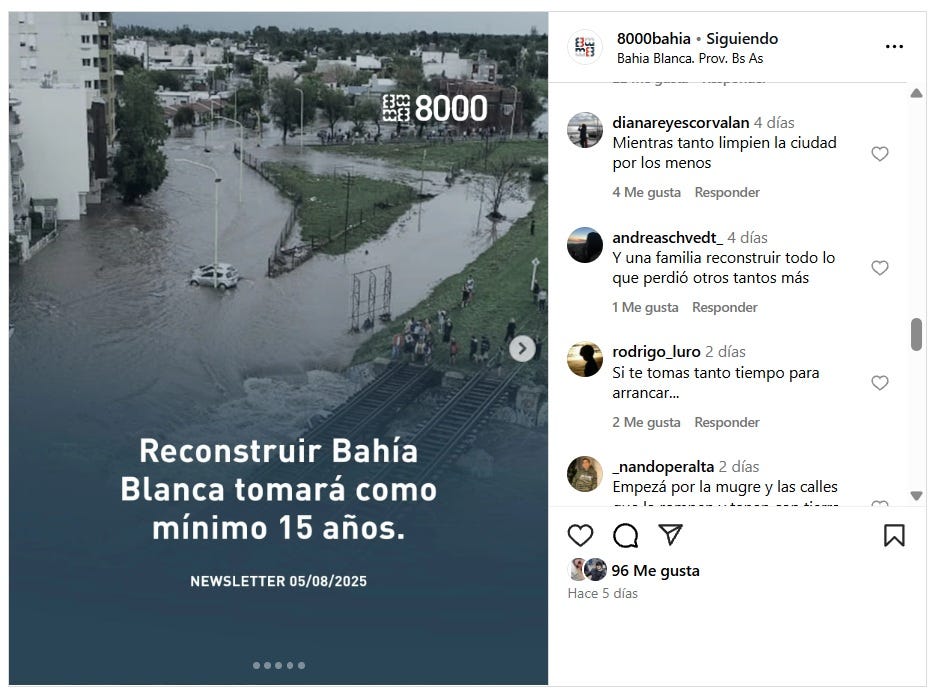Open the Bahia Blanca location link
935x694 pixels.
click(x=690, y=58)
